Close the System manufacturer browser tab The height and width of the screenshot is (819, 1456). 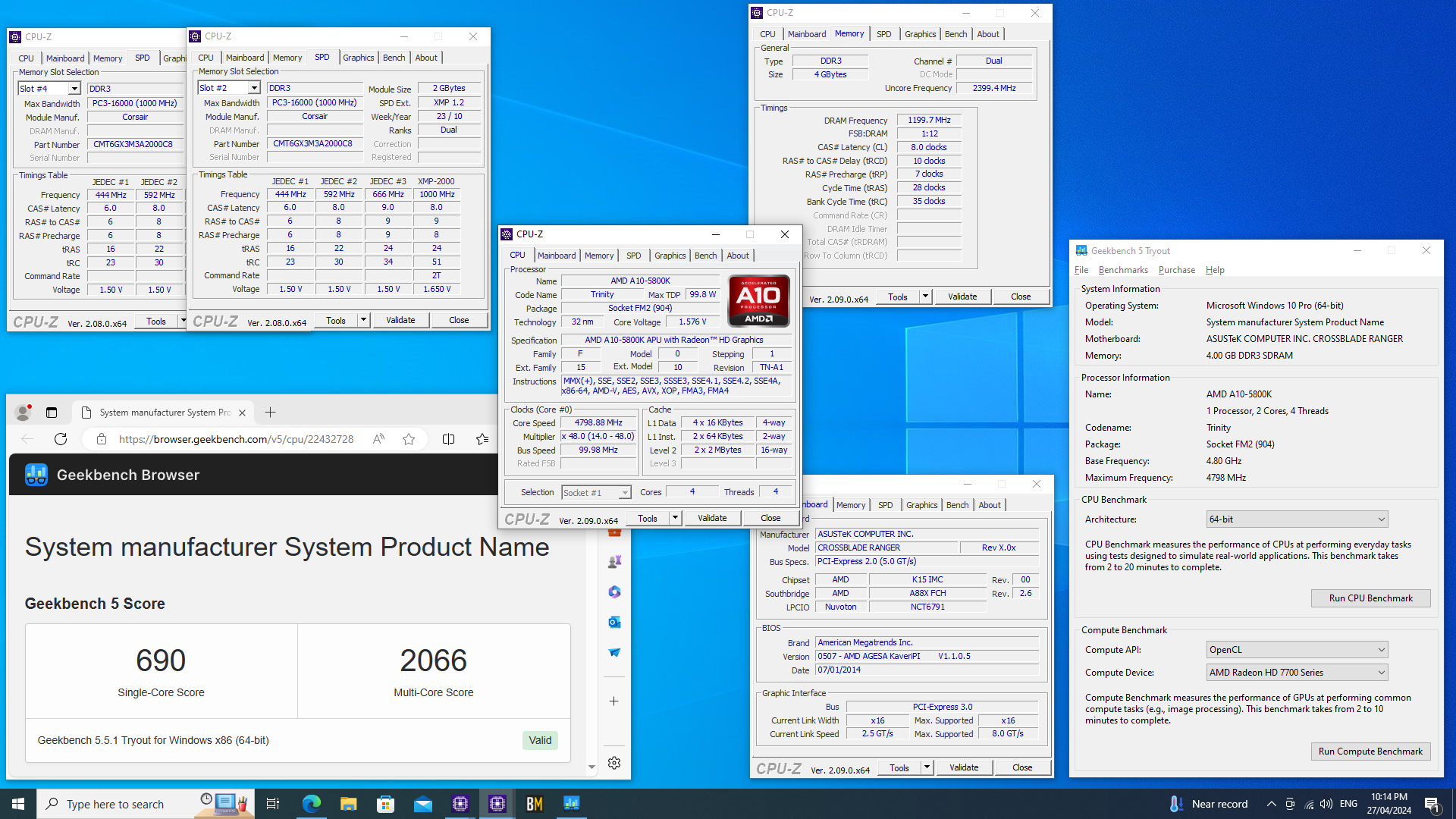242,413
